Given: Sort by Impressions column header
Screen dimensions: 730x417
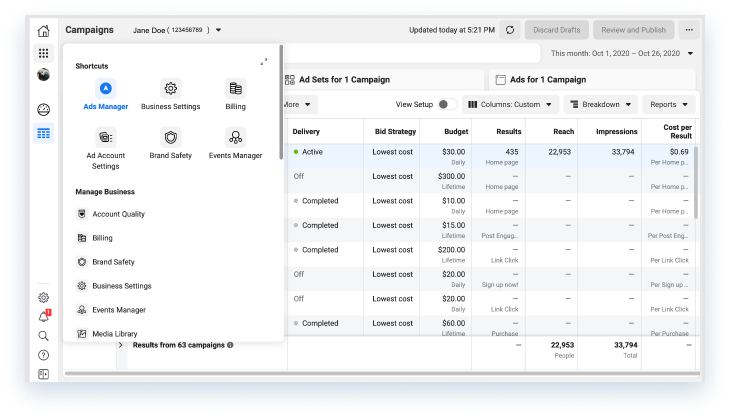Looking at the screenshot, I should click(x=616, y=132).
